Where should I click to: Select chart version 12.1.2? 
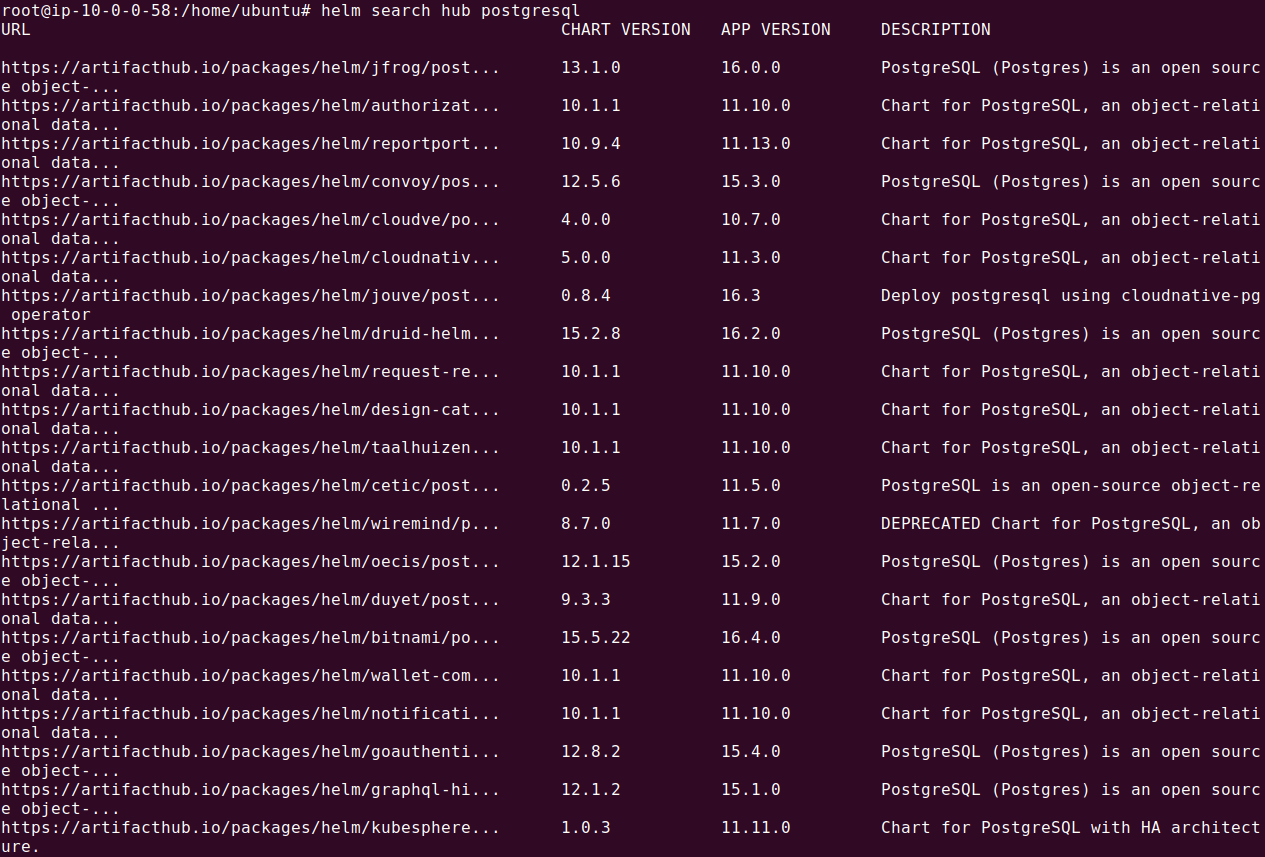click(591, 790)
